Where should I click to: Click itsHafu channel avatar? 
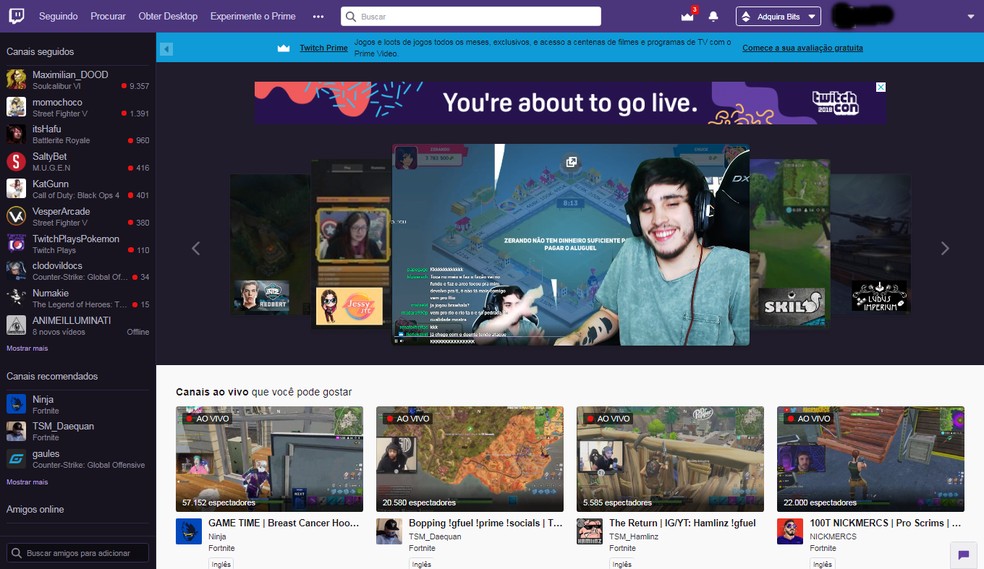point(16,134)
